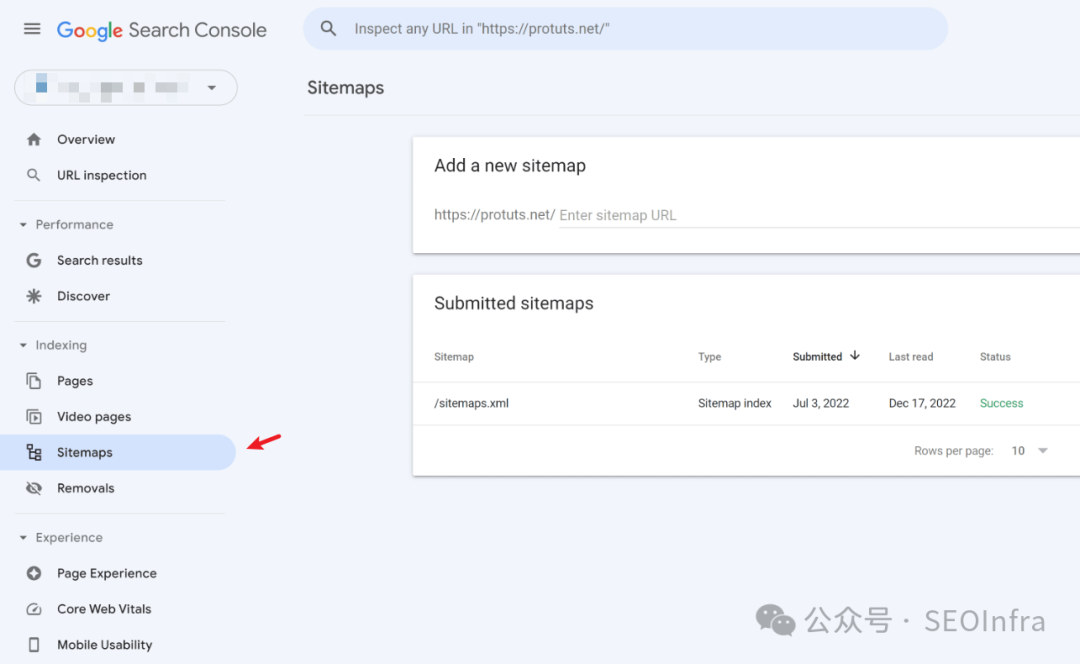This screenshot has height=664, width=1080.
Task: Click the Mobile Usability phone icon
Action: coord(34,645)
